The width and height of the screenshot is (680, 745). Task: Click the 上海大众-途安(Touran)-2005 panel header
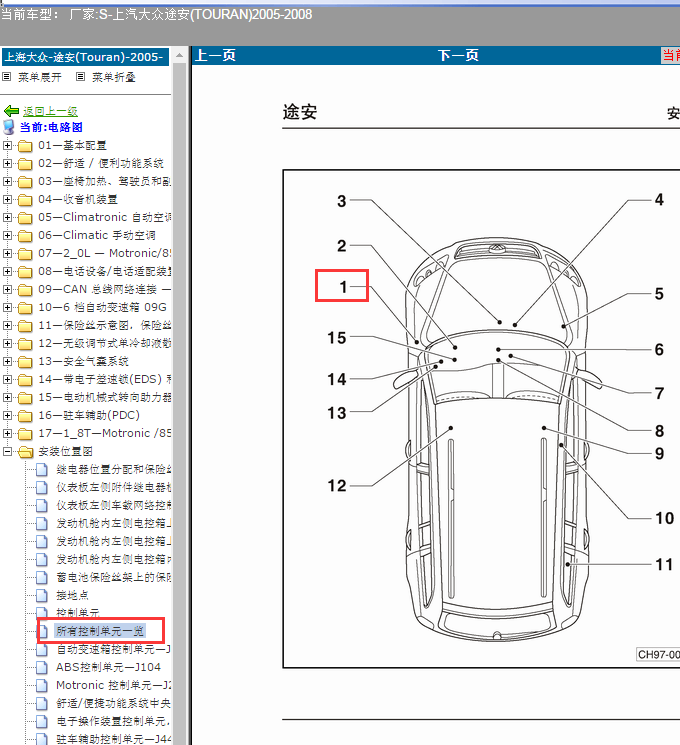tap(86, 57)
